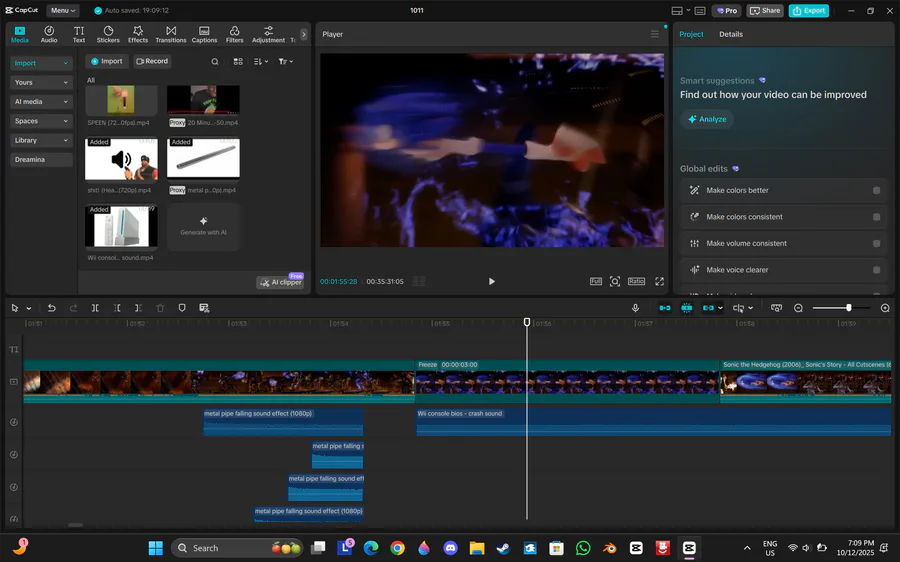The height and width of the screenshot is (562, 900).
Task: Select the Freeze clip on timeline
Action: [567, 381]
